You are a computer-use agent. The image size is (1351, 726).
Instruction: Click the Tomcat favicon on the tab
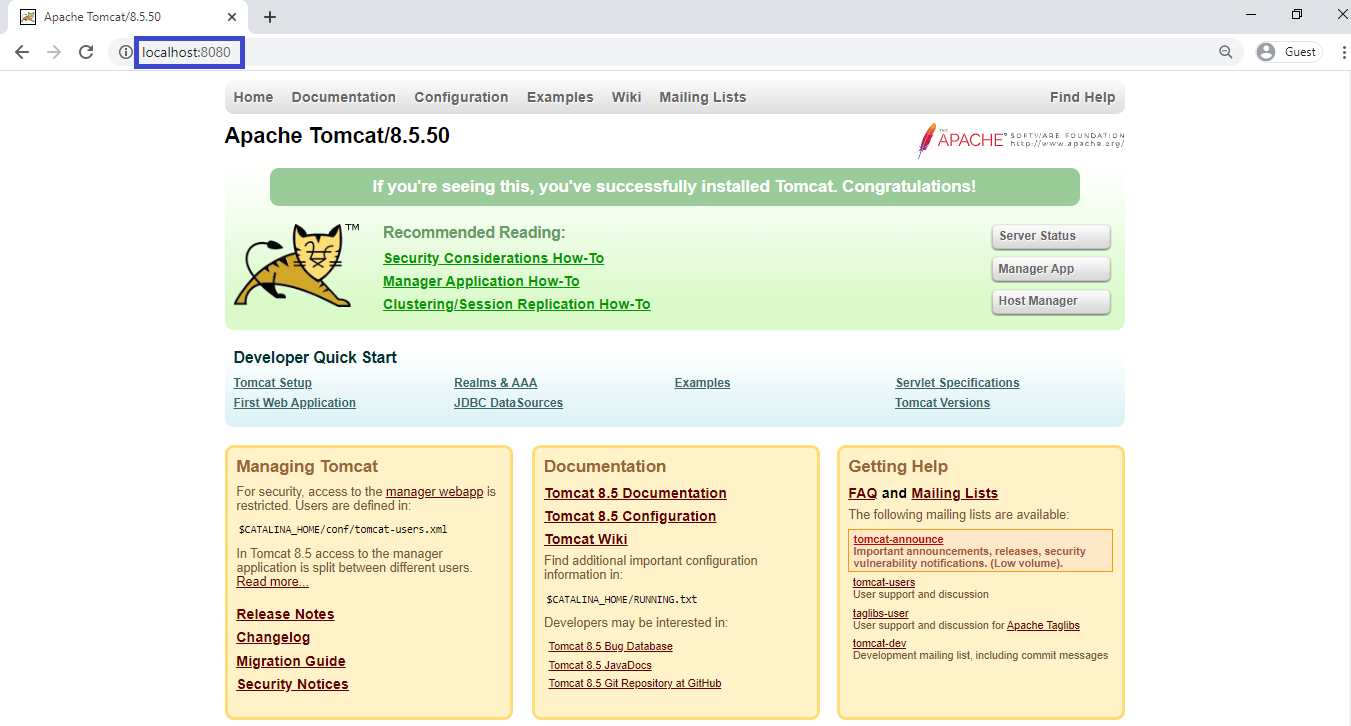[x=28, y=17]
